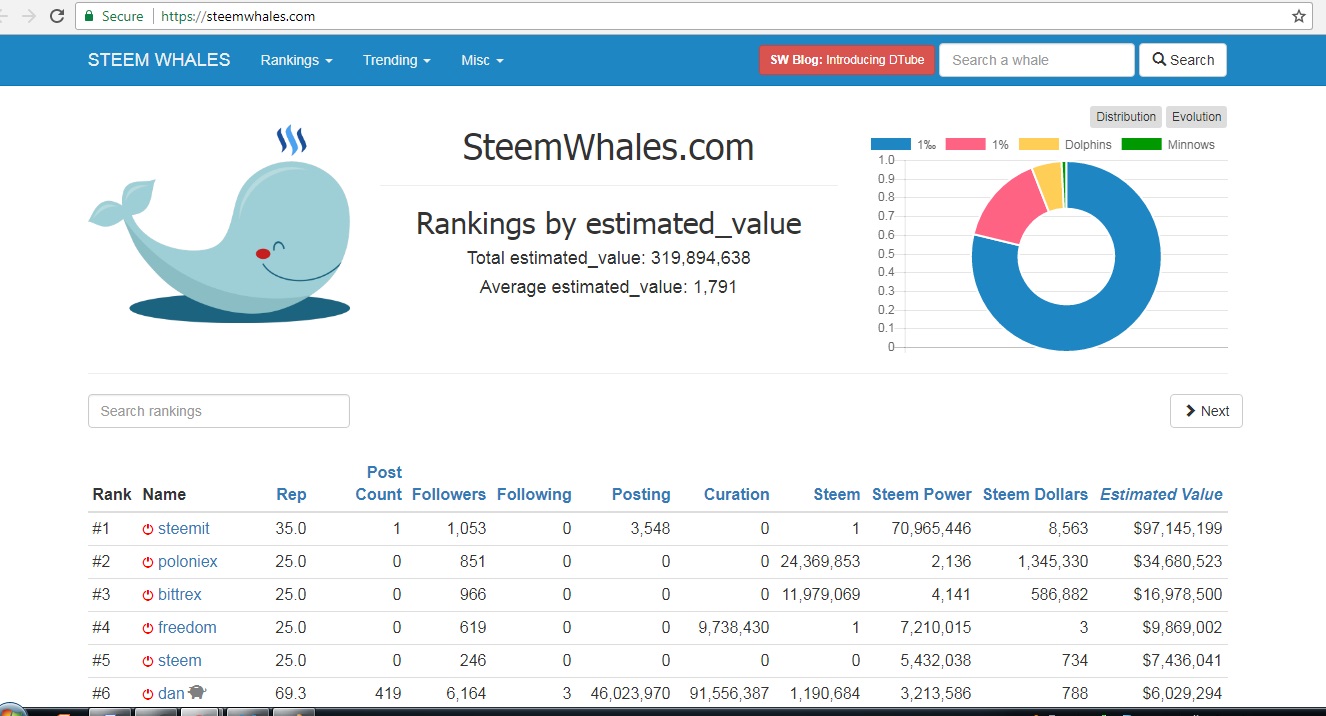Click the SteemWhales whale mascot logo

coord(221,223)
